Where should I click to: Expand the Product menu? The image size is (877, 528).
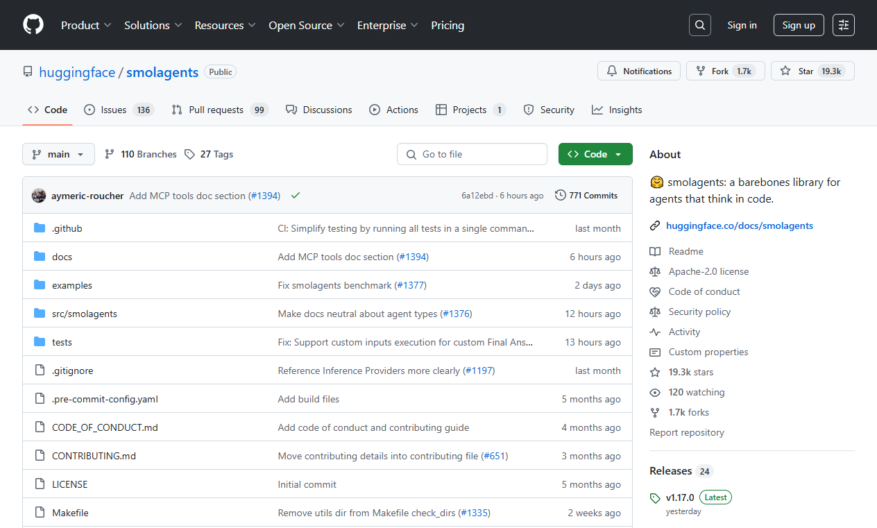86,25
